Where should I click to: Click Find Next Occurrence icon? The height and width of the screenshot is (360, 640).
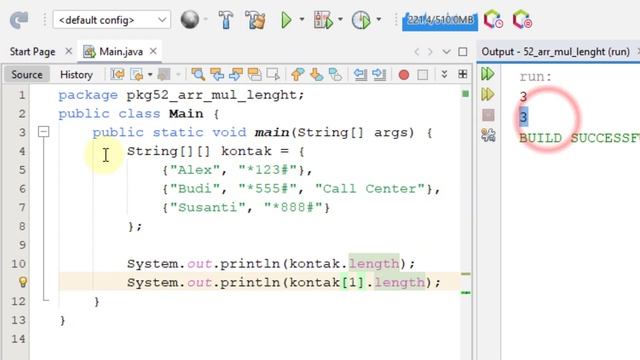236,74
